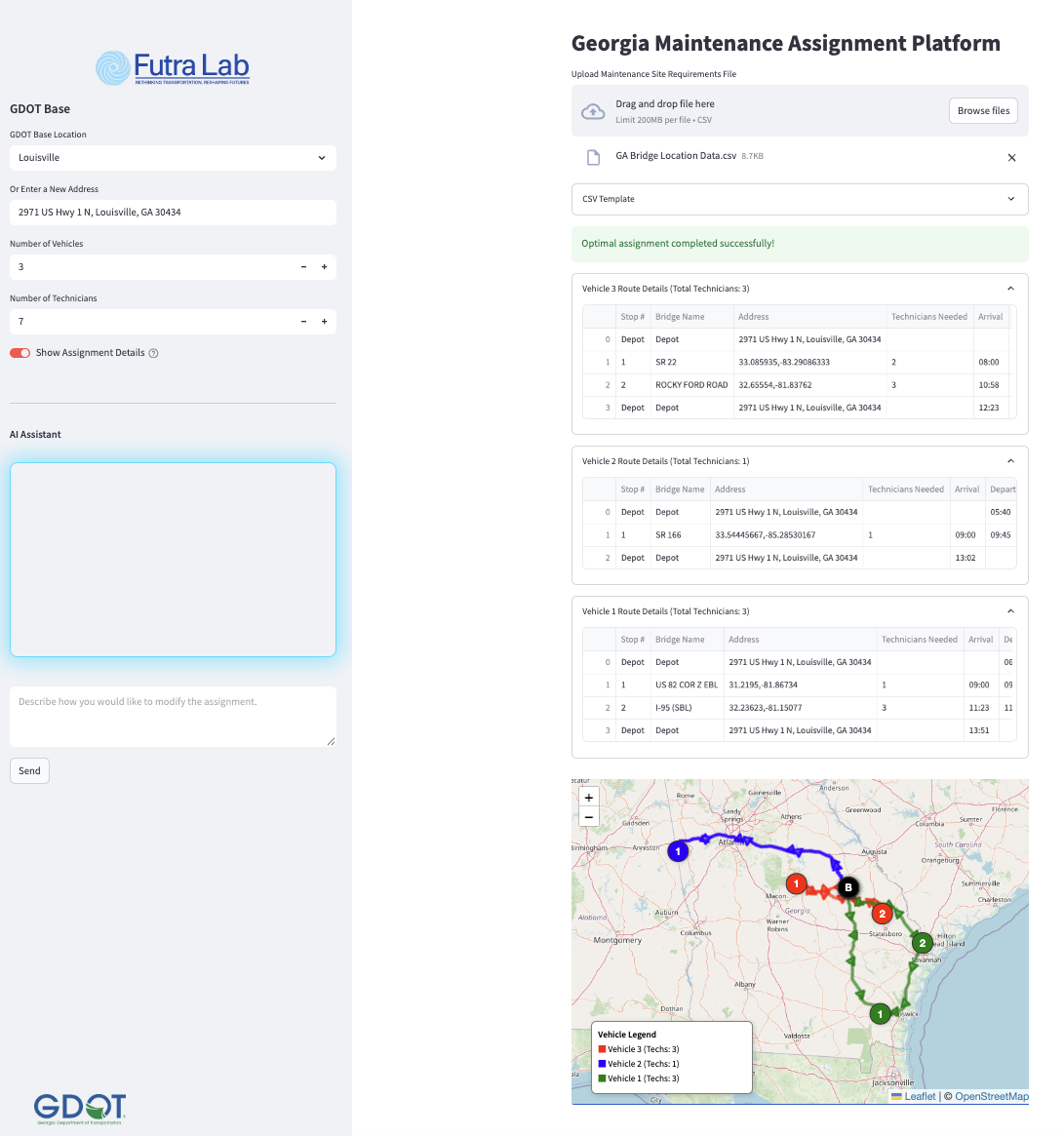The width and height of the screenshot is (1064, 1136).
Task: Zoom in on the route map
Action: 589,798
